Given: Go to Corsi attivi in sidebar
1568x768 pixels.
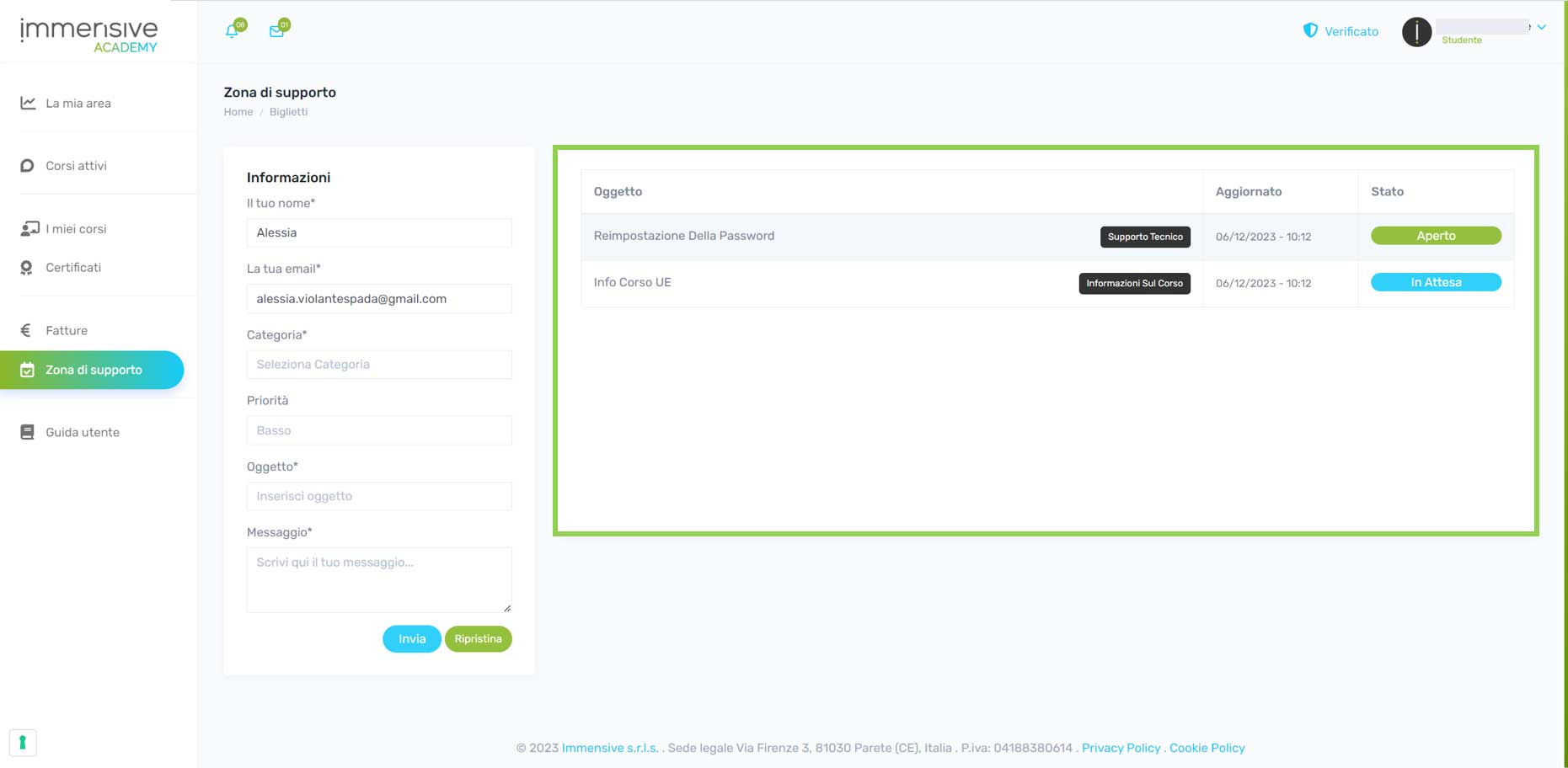Looking at the screenshot, I should pos(76,166).
